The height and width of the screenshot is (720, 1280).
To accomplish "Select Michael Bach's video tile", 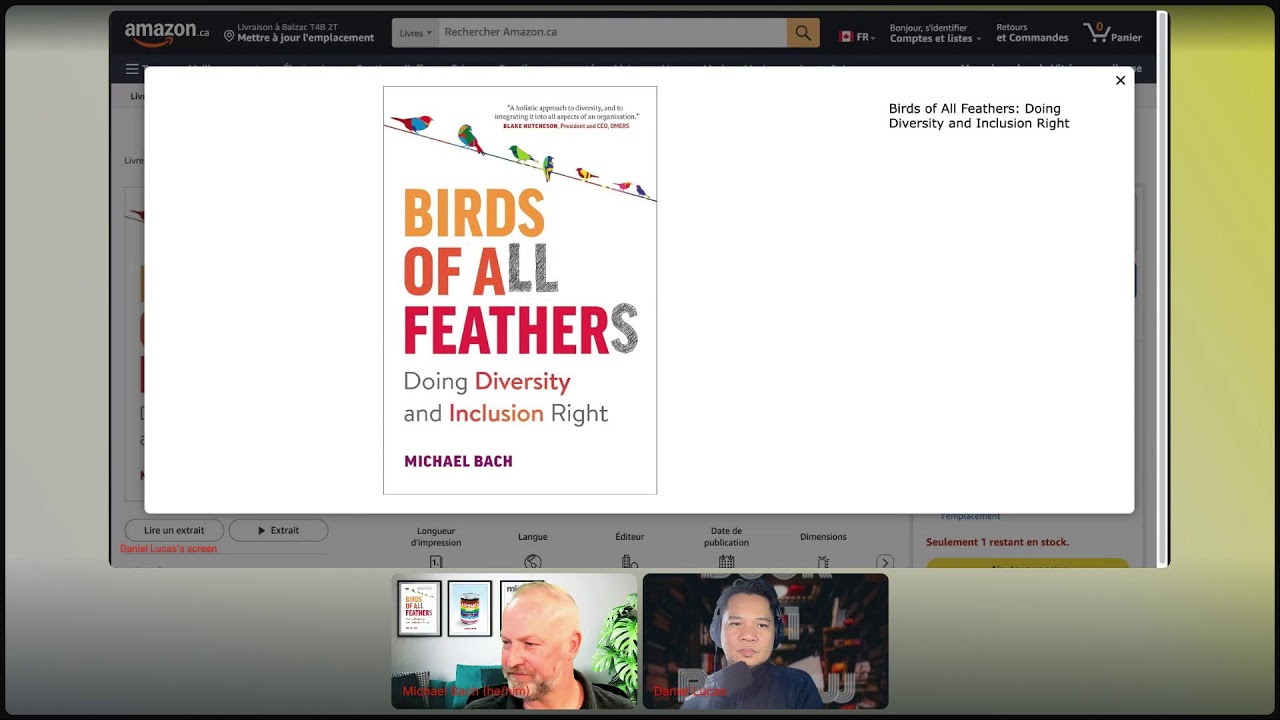I will click(x=514, y=641).
